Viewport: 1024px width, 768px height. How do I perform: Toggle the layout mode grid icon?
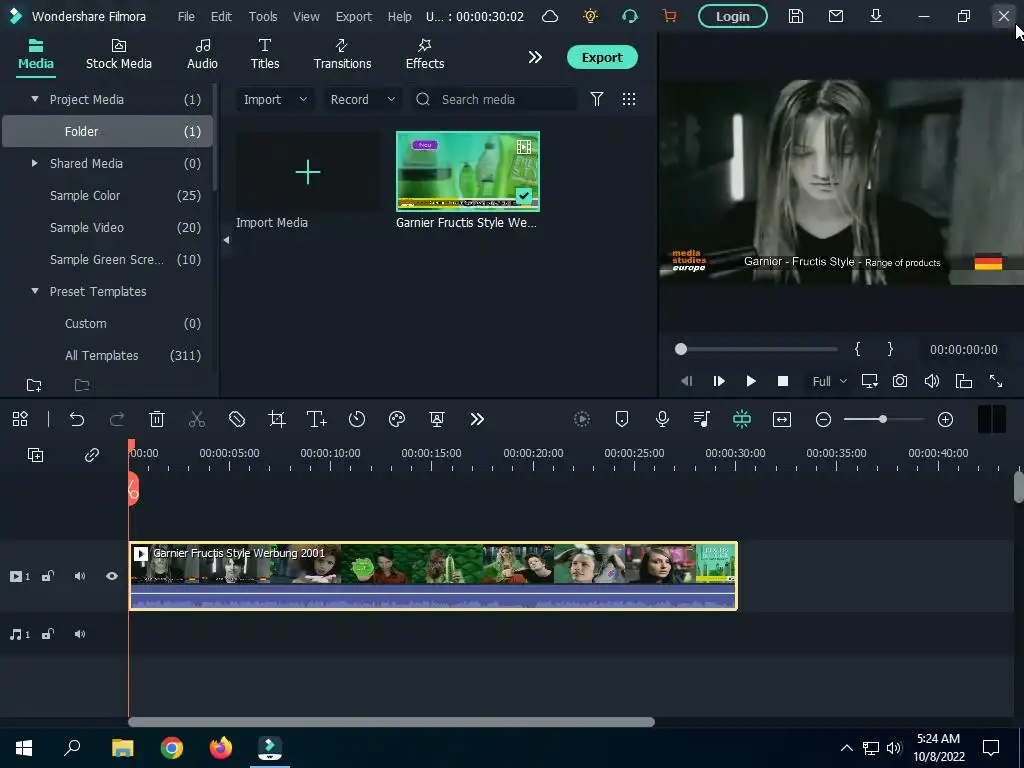click(20, 419)
